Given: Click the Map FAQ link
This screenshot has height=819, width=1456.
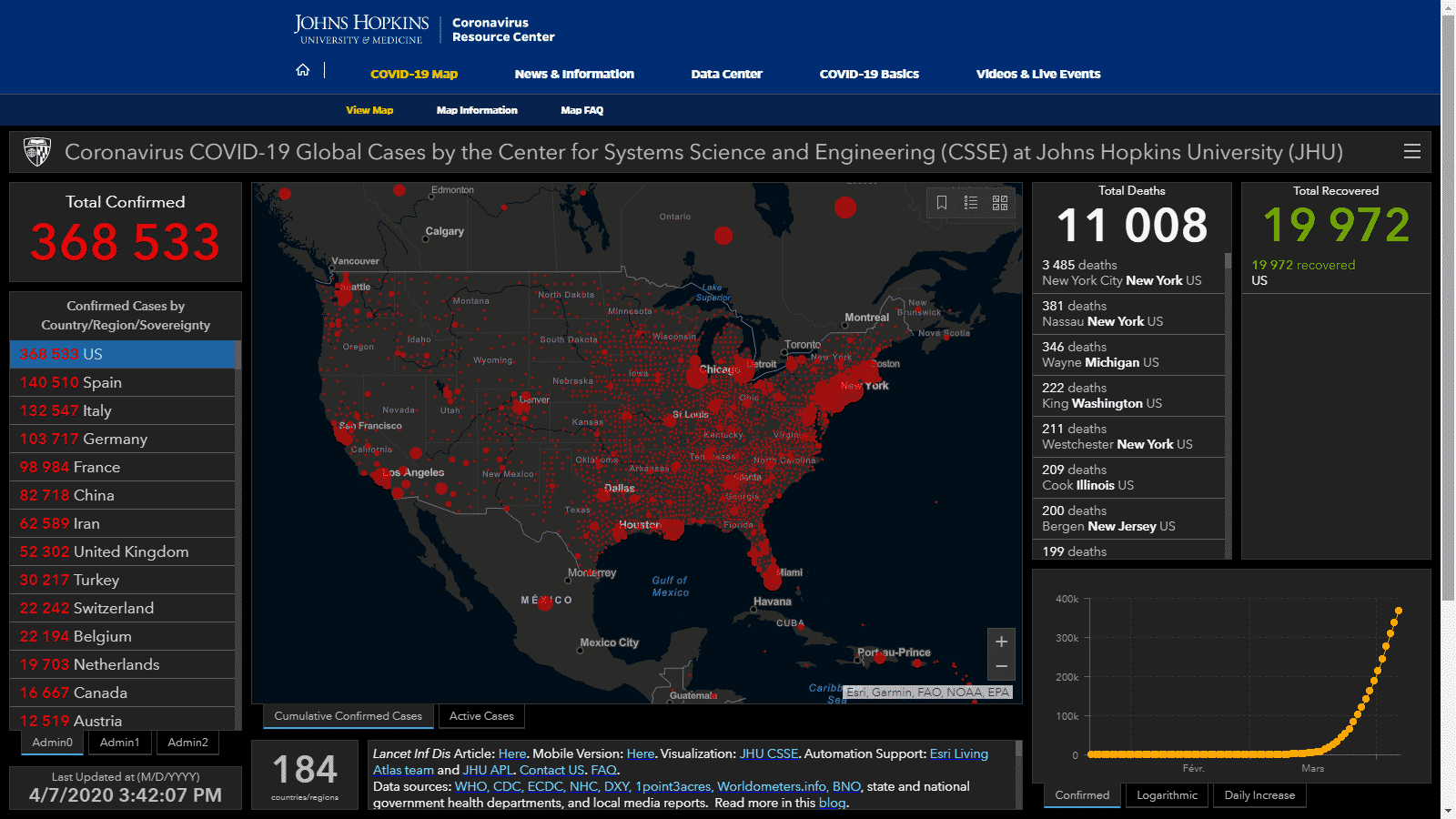Looking at the screenshot, I should pos(582,111).
